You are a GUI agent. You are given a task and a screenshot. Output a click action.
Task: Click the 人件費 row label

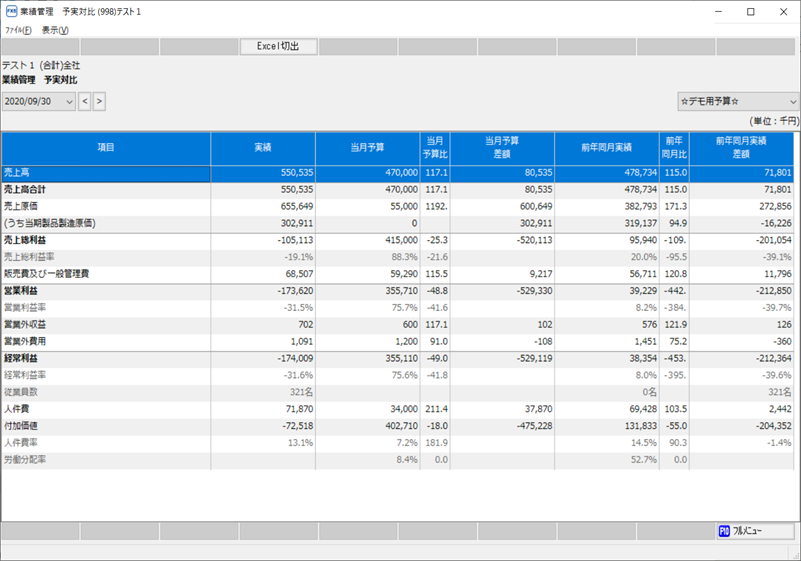17,409
